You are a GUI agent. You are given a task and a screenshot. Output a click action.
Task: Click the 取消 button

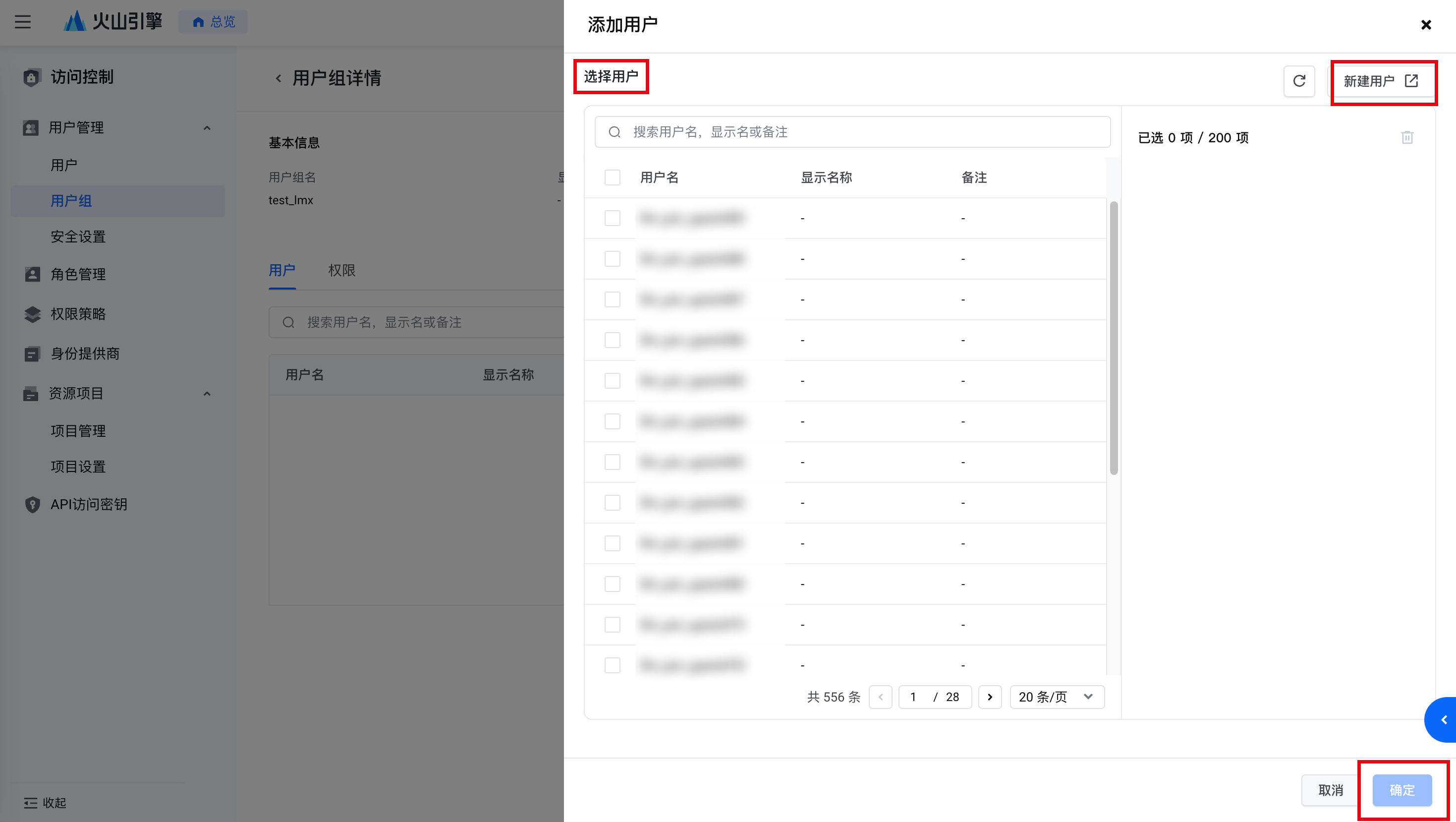(1331, 790)
